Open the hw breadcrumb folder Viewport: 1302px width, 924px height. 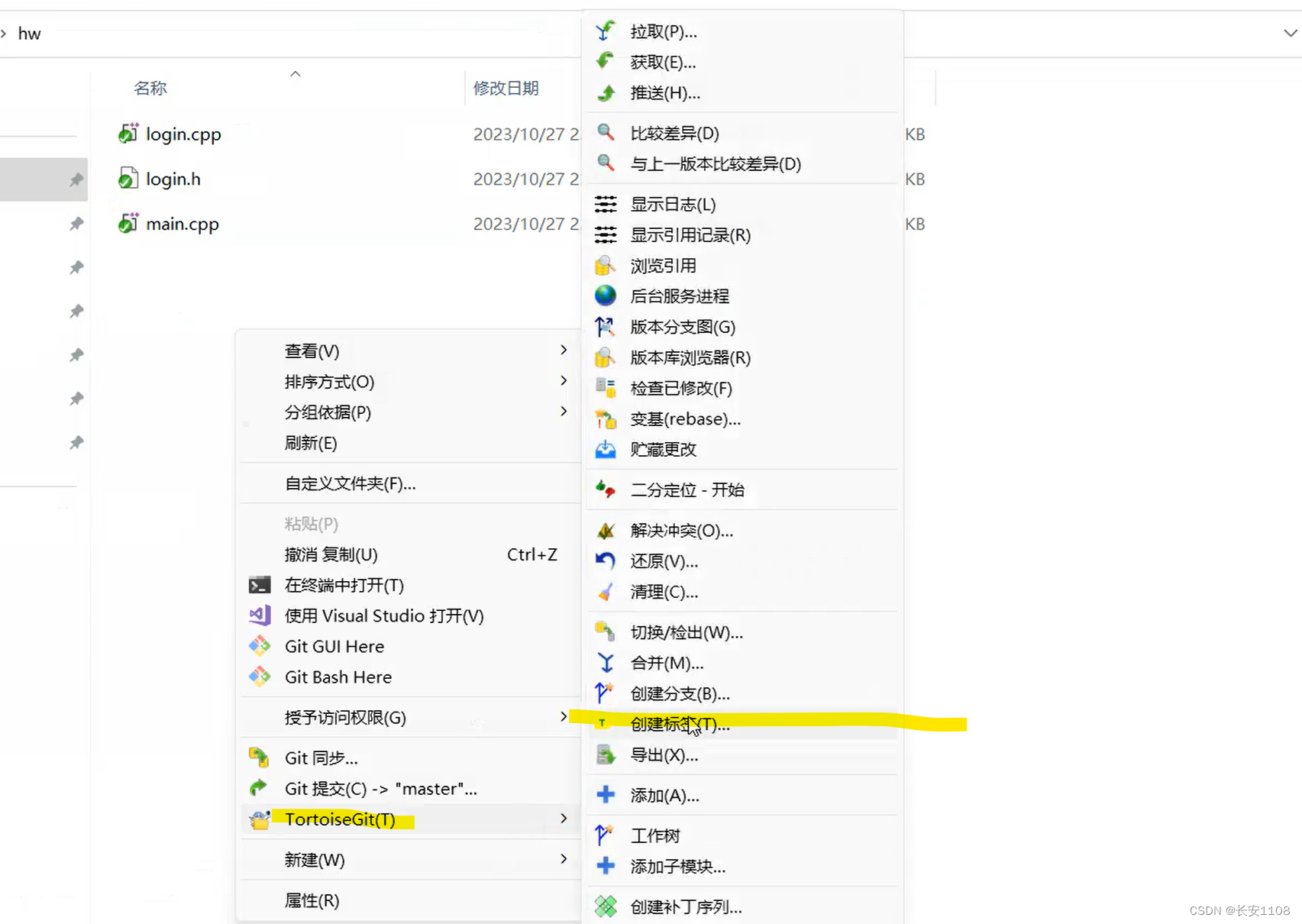click(30, 33)
